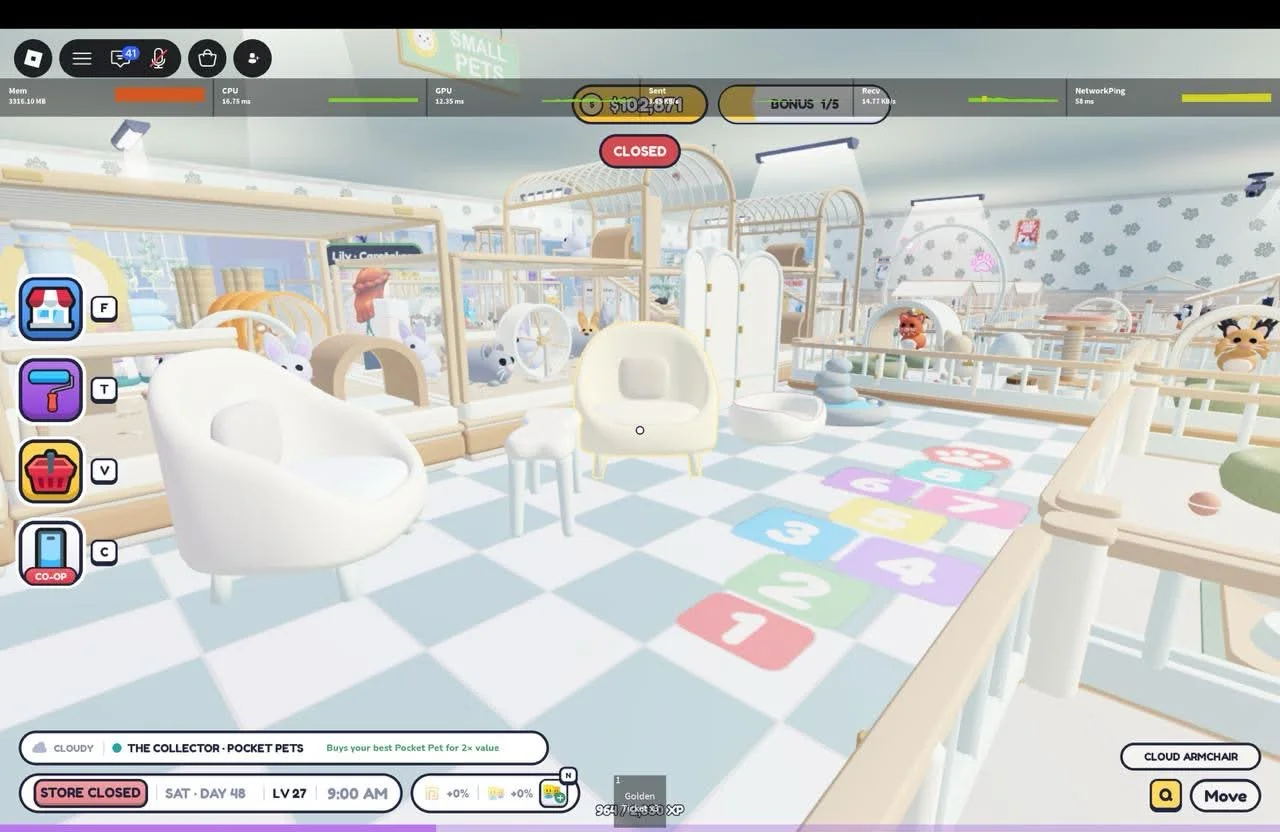Click the NetworkPing stat

tap(1173, 96)
